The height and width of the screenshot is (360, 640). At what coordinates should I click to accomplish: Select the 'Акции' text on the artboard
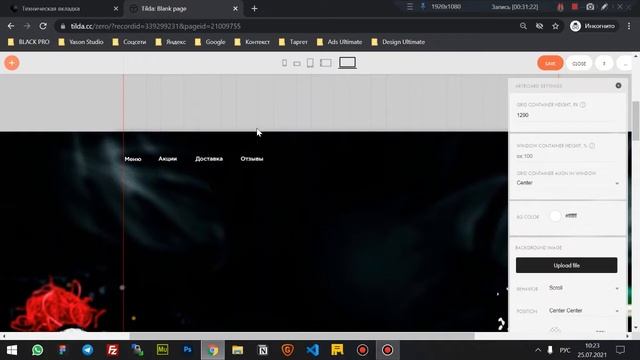point(168,159)
